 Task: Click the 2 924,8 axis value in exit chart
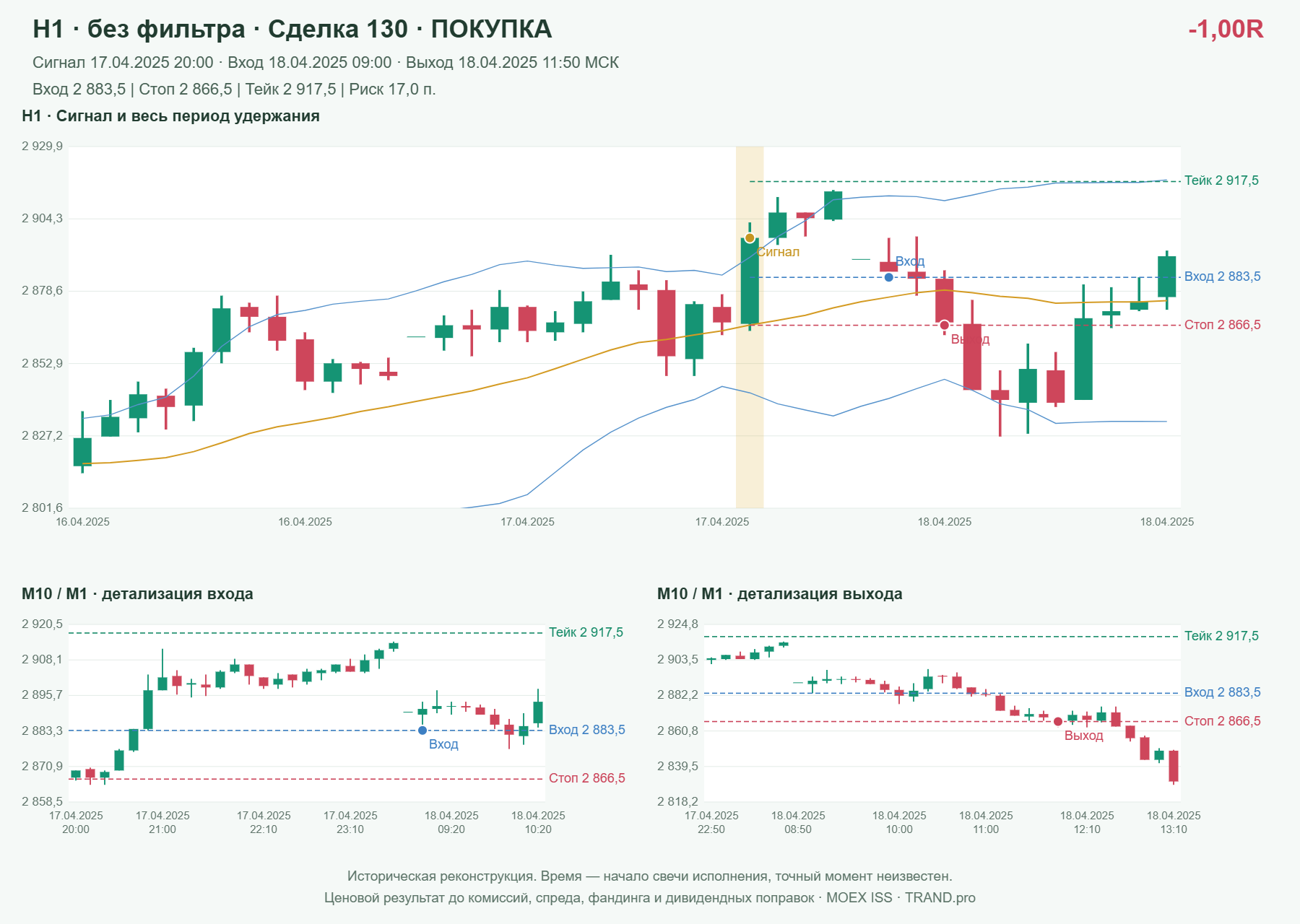pos(677,624)
